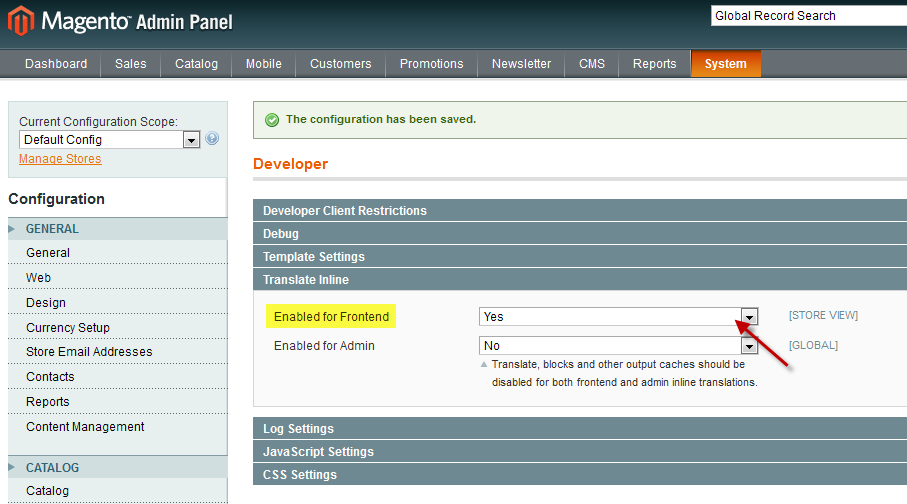Expand the Debug section

coord(281,234)
